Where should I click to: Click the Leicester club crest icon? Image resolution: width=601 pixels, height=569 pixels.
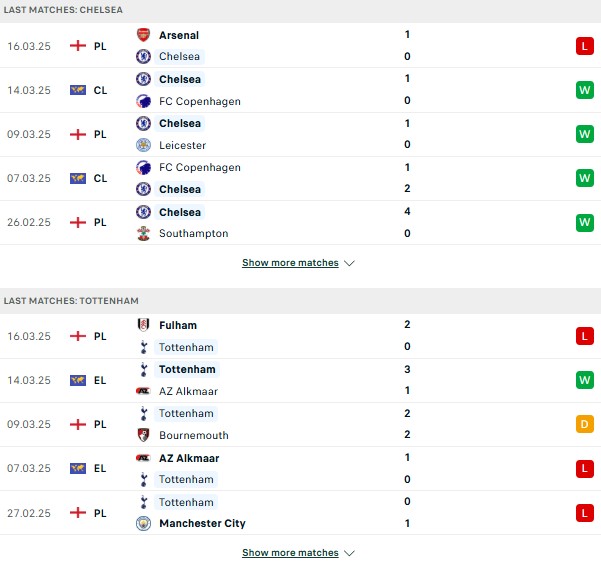point(143,145)
